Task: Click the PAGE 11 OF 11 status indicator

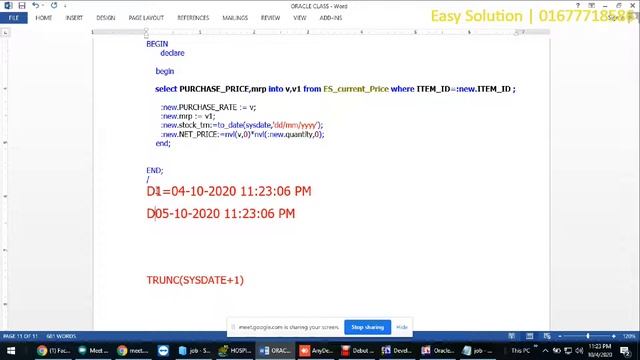Action: (20, 336)
